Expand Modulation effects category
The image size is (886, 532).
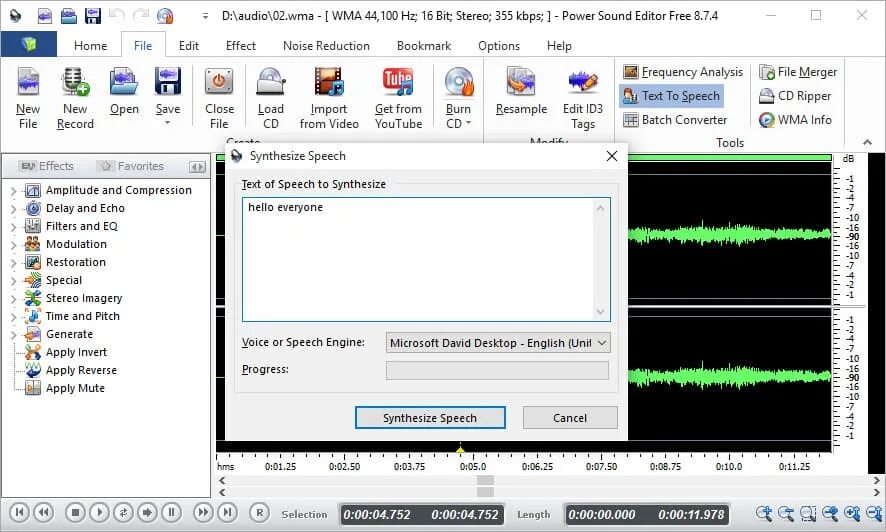(14, 245)
